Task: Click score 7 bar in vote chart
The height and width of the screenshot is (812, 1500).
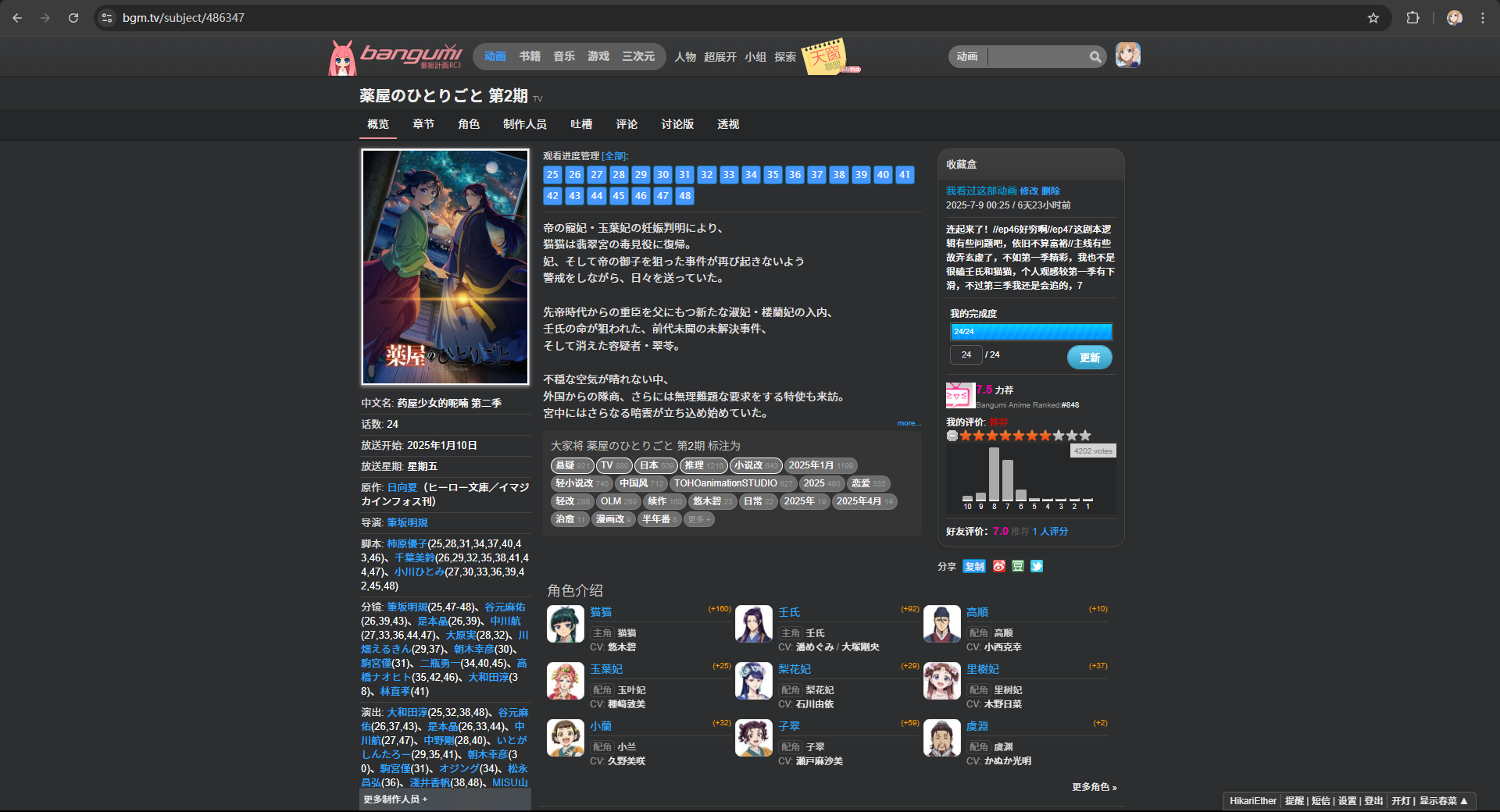Action: [1007, 480]
